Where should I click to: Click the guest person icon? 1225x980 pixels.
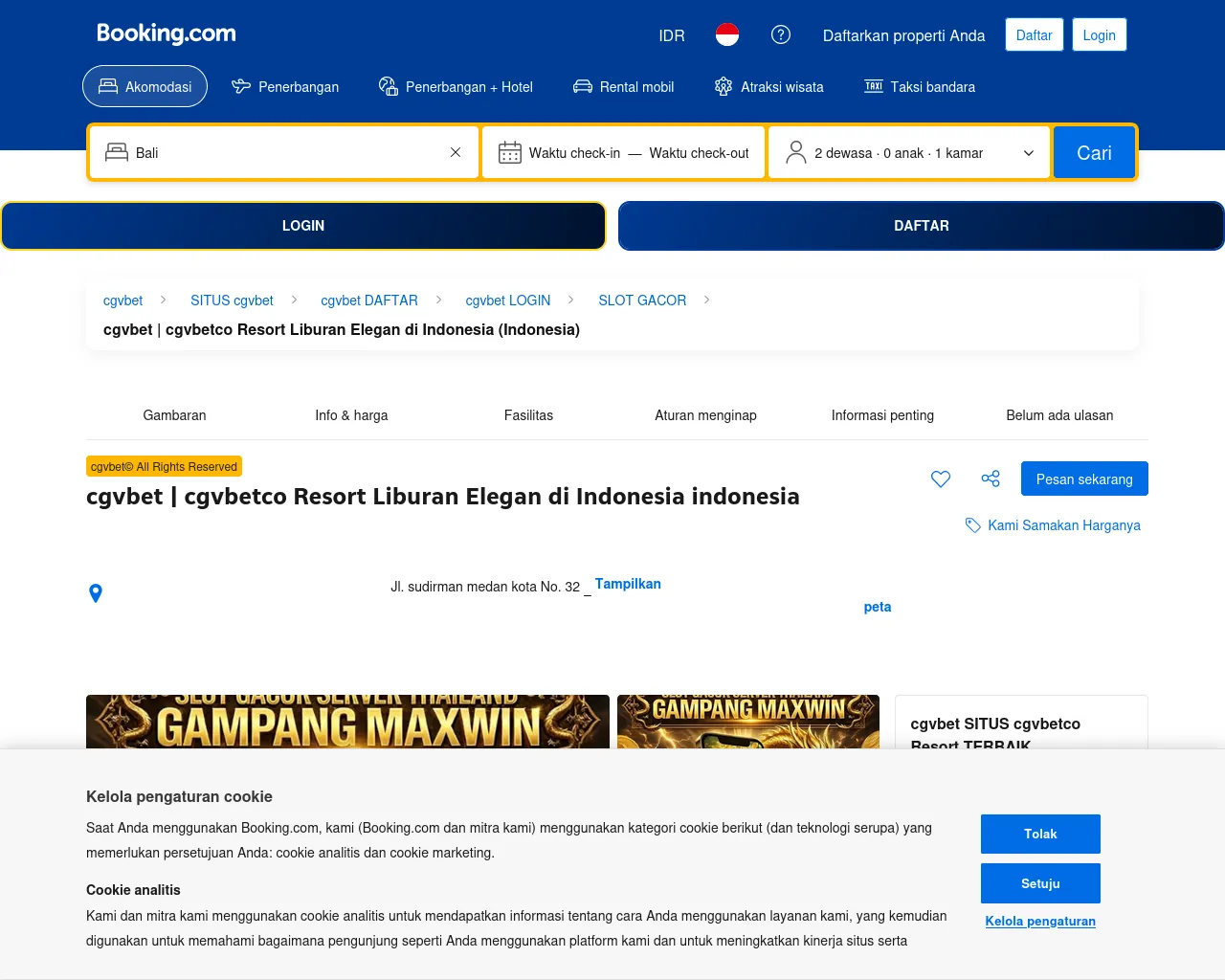(796, 152)
